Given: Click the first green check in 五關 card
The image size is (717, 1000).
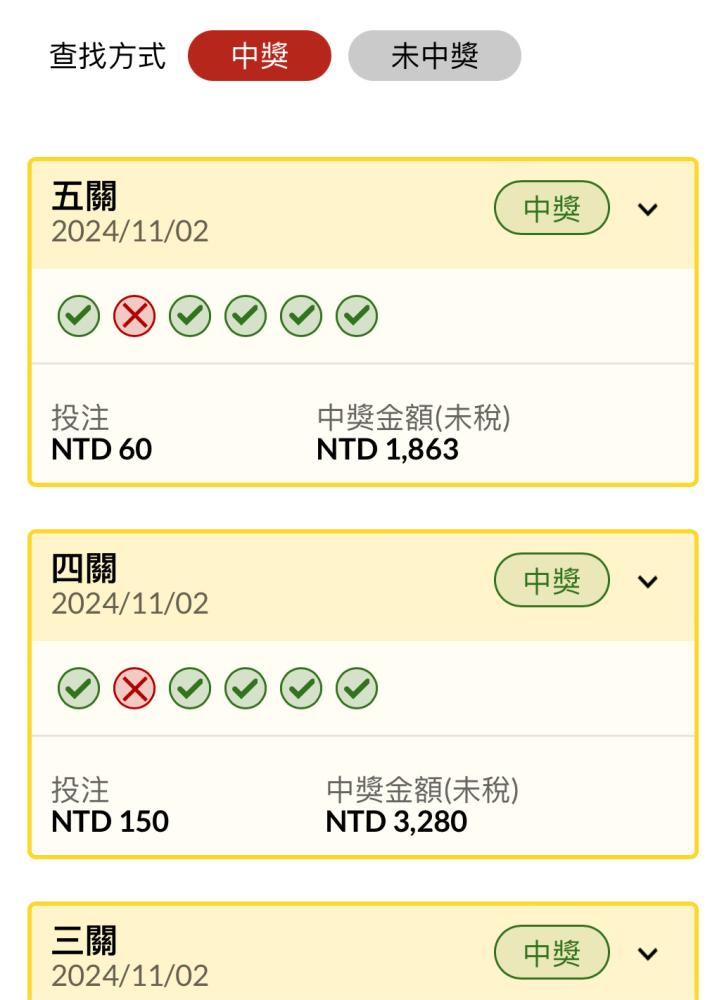Looking at the screenshot, I should click(x=78, y=316).
